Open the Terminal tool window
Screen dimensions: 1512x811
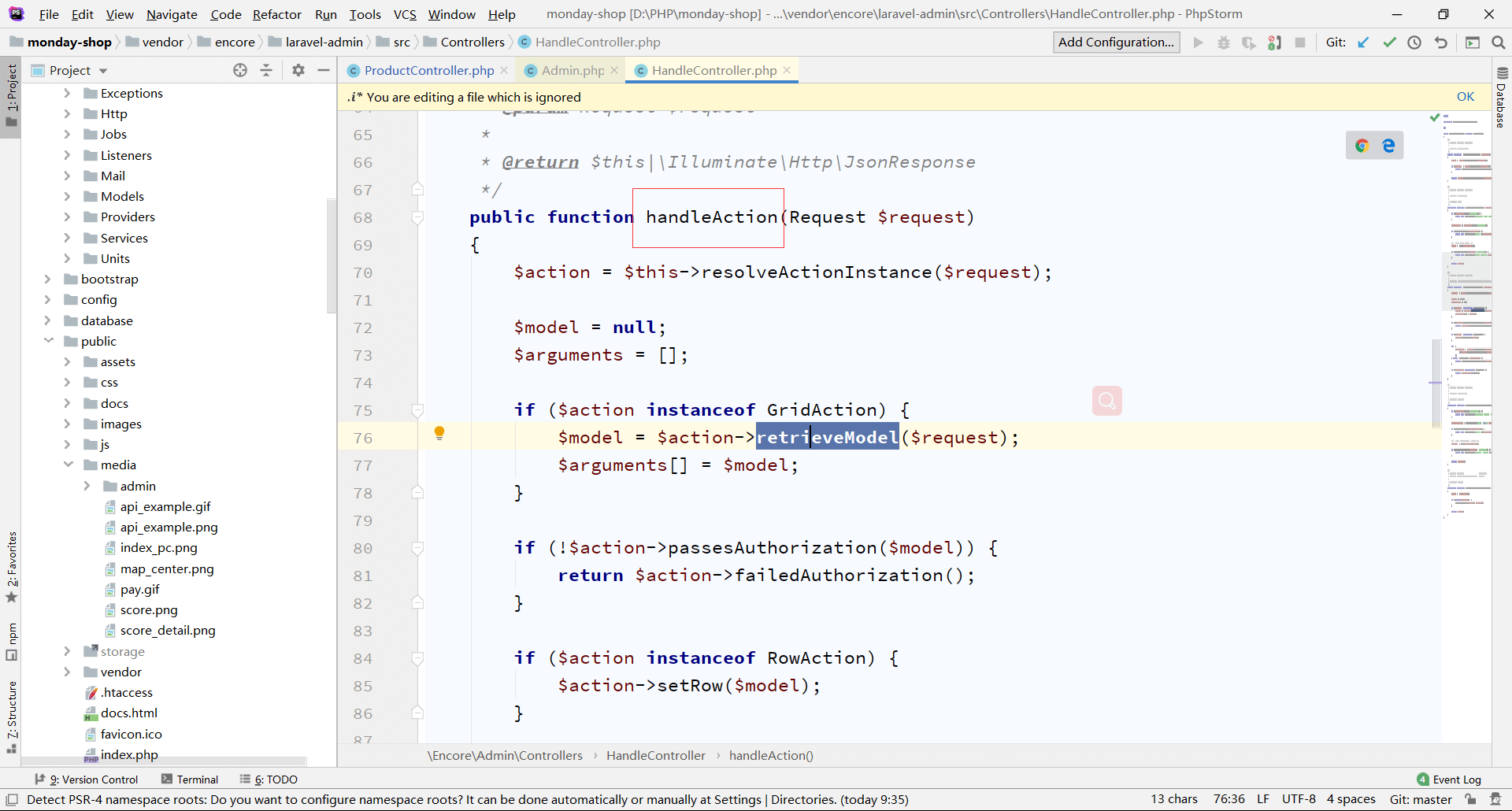(190, 779)
